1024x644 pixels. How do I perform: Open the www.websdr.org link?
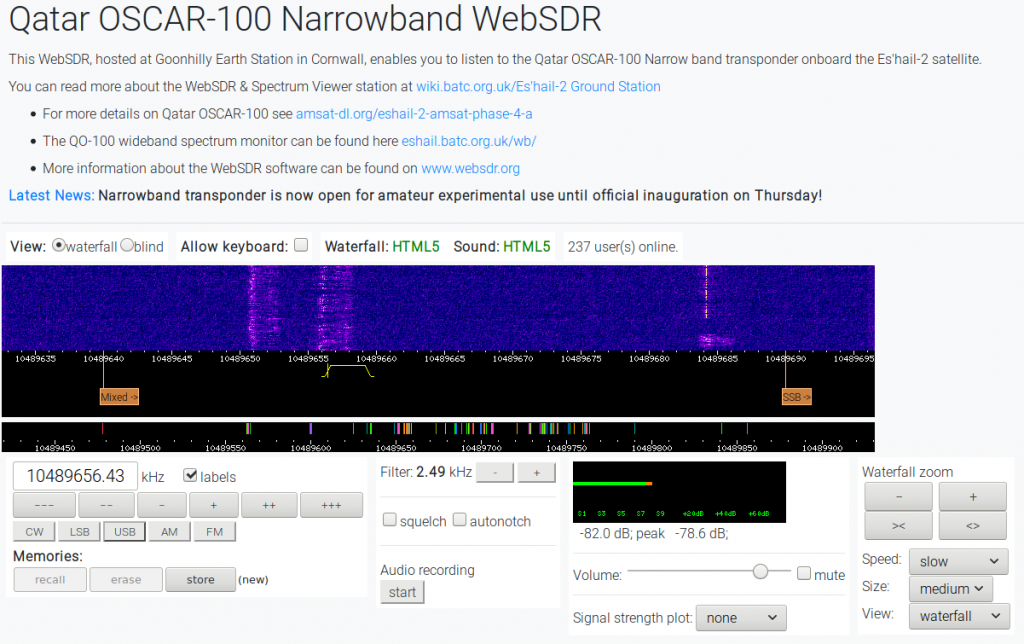click(470, 169)
